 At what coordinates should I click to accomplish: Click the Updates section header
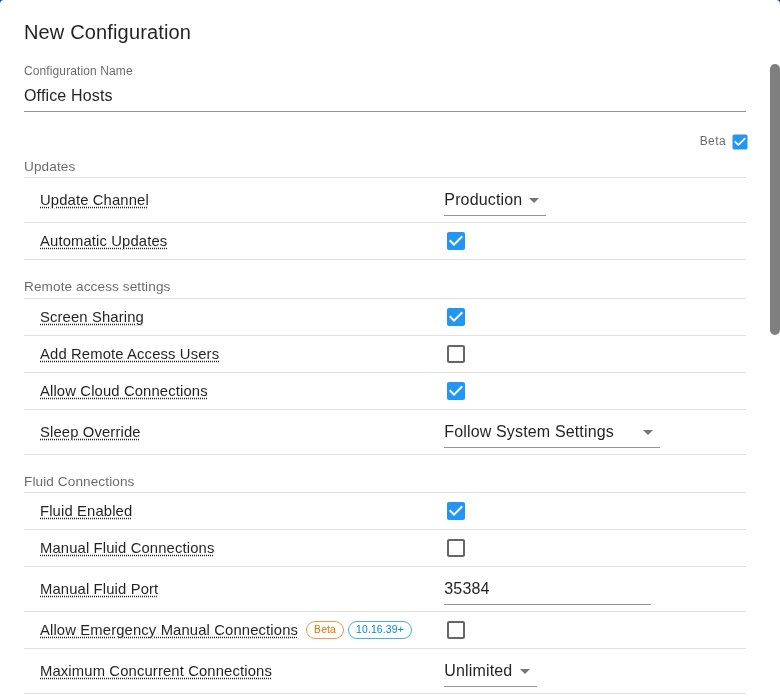click(x=50, y=167)
